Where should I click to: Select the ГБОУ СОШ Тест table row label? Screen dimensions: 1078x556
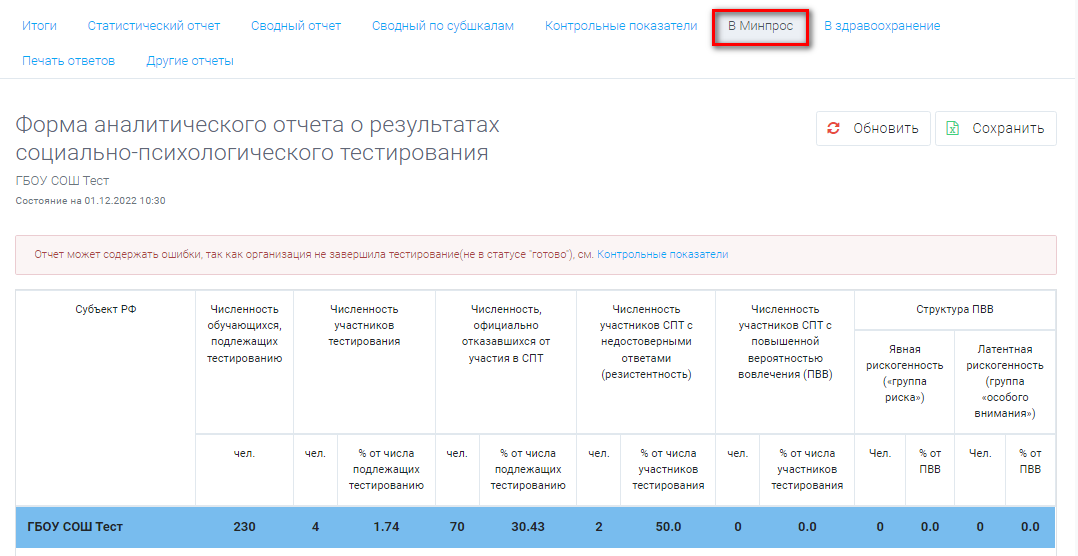tap(75, 527)
